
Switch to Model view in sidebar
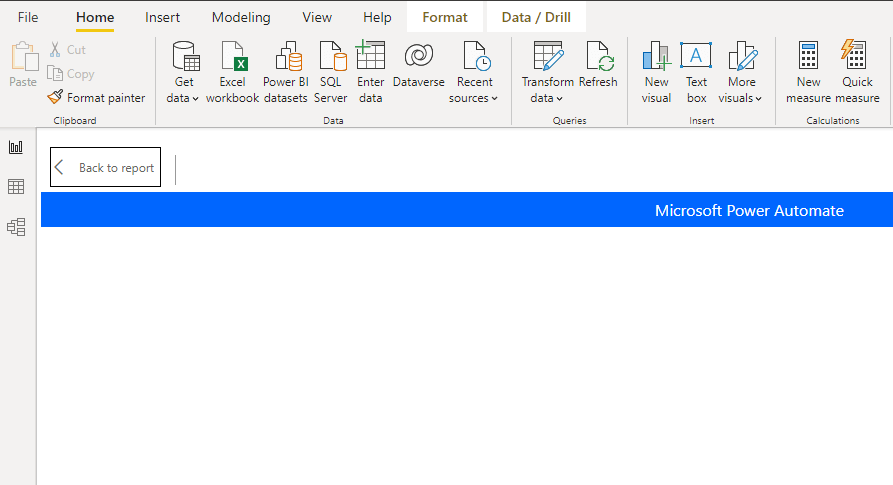pos(16,227)
